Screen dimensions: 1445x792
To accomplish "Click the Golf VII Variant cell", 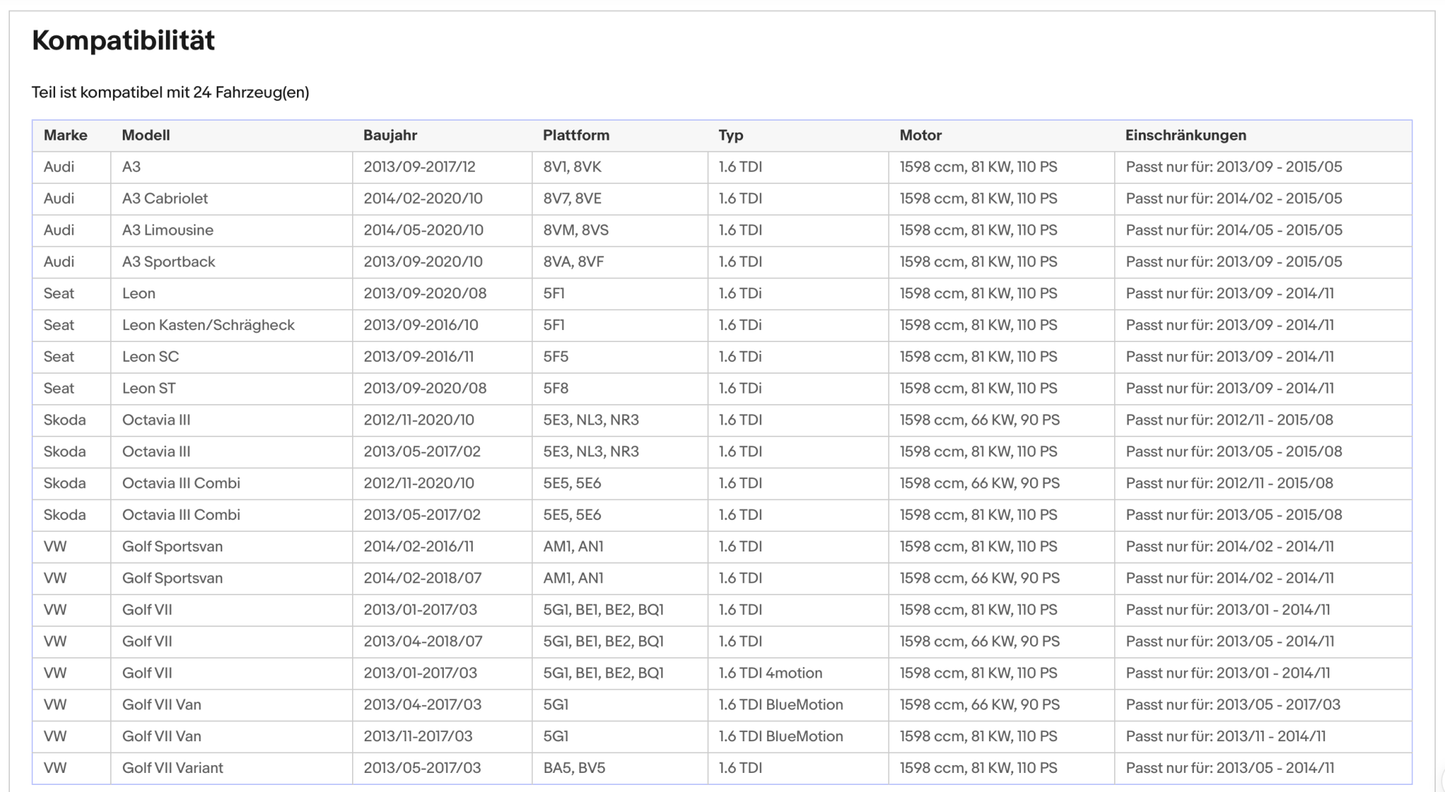I will (x=232, y=768).
